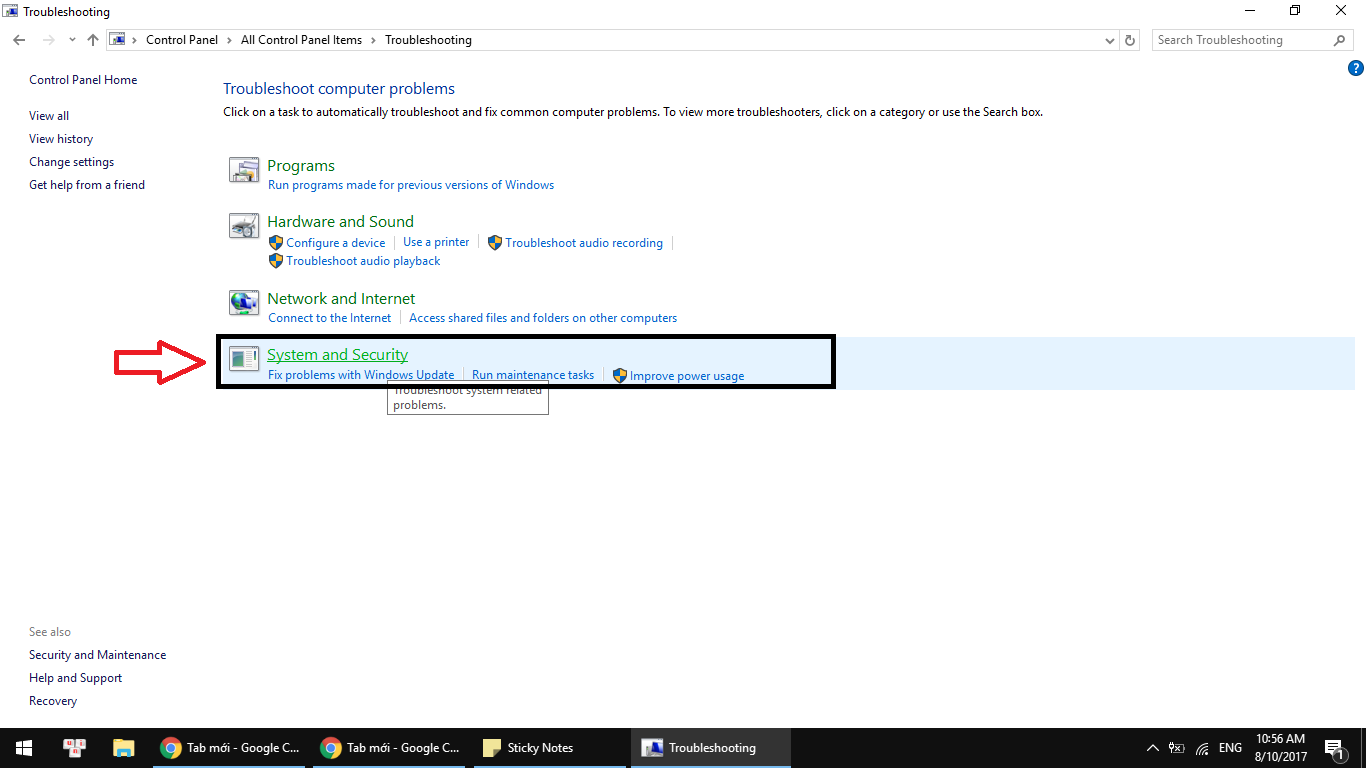This screenshot has height=768, width=1366.
Task: Open Fix problems with Windows Update
Action: (x=361, y=375)
